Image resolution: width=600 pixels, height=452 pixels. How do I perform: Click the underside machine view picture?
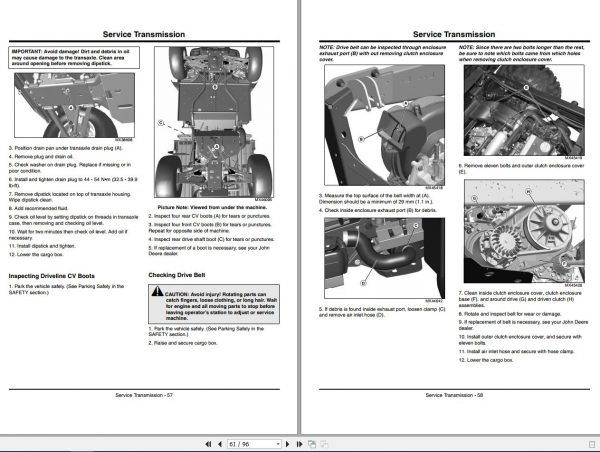coord(214,122)
